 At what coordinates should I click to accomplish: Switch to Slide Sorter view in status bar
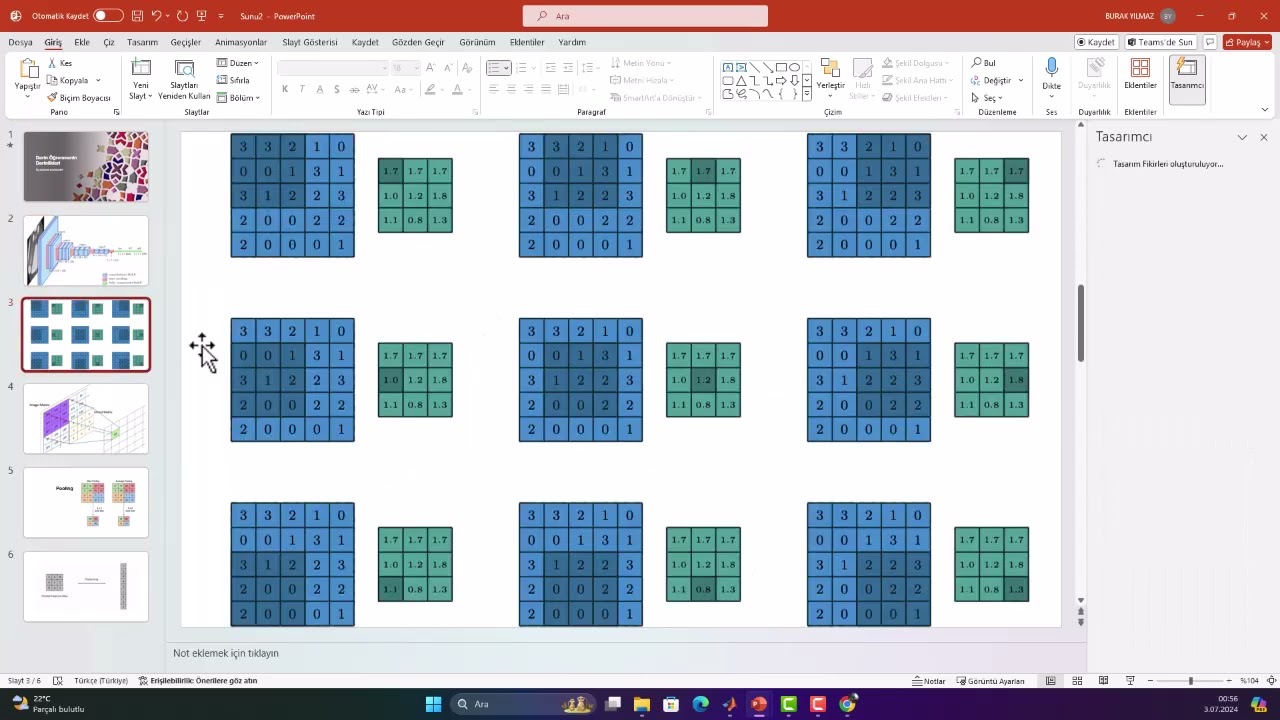1077,681
